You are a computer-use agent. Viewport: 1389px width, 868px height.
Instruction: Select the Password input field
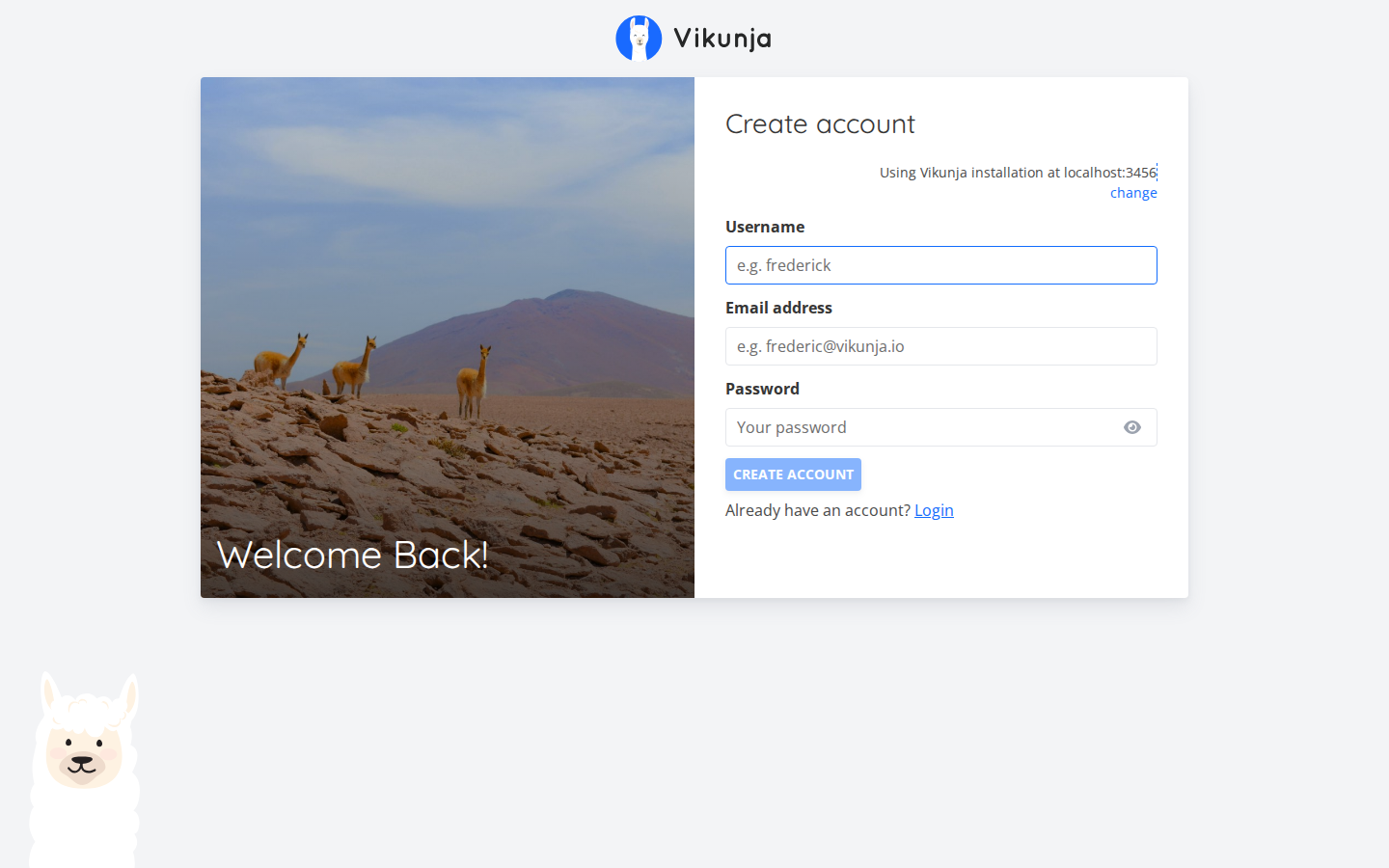point(941,427)
